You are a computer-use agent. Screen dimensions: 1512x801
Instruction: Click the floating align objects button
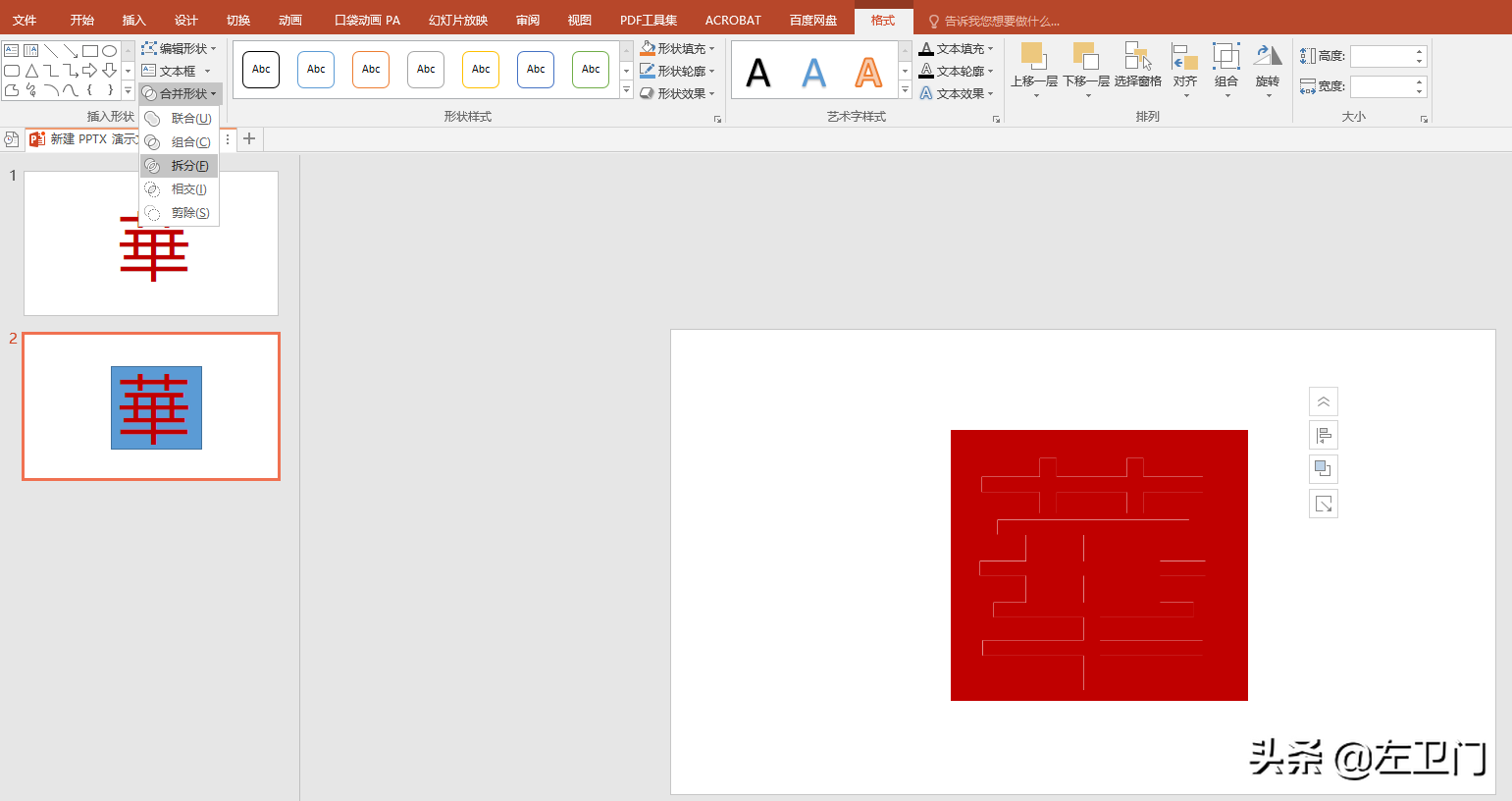point(1324,435)
